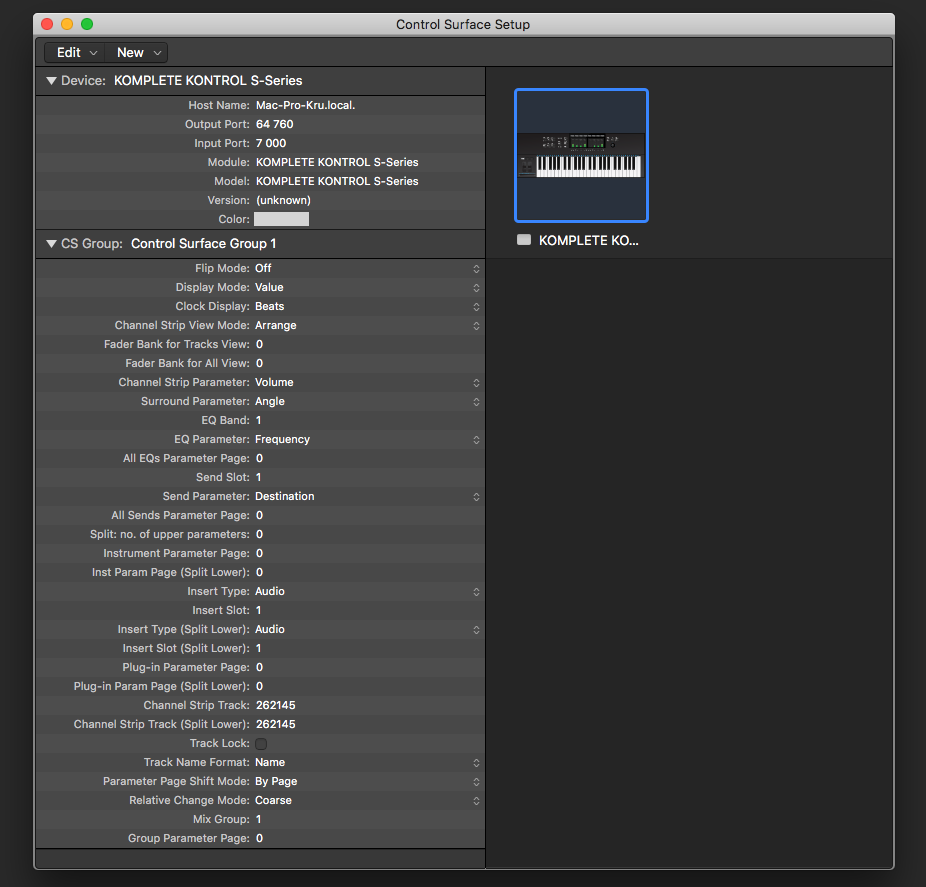This screenshot has height=887, width=926.
Task: Change Channel Strip View Mode dropdown
Action: point(366,325)
